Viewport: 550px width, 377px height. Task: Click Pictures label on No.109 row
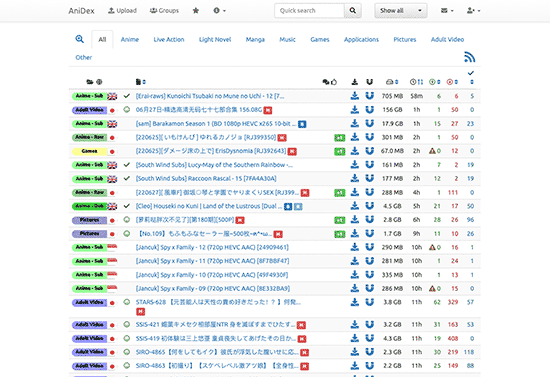89,234
